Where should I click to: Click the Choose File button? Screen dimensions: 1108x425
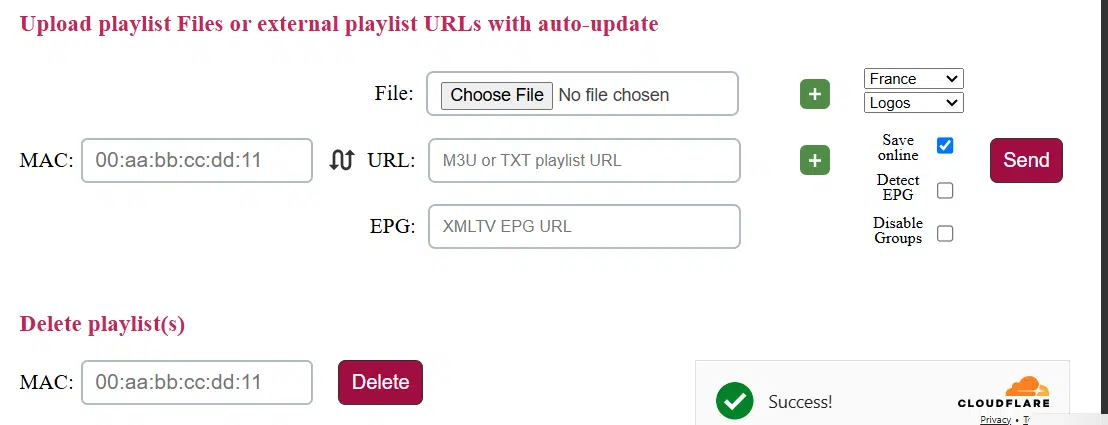pyautogui.click(x=497, y=95)
